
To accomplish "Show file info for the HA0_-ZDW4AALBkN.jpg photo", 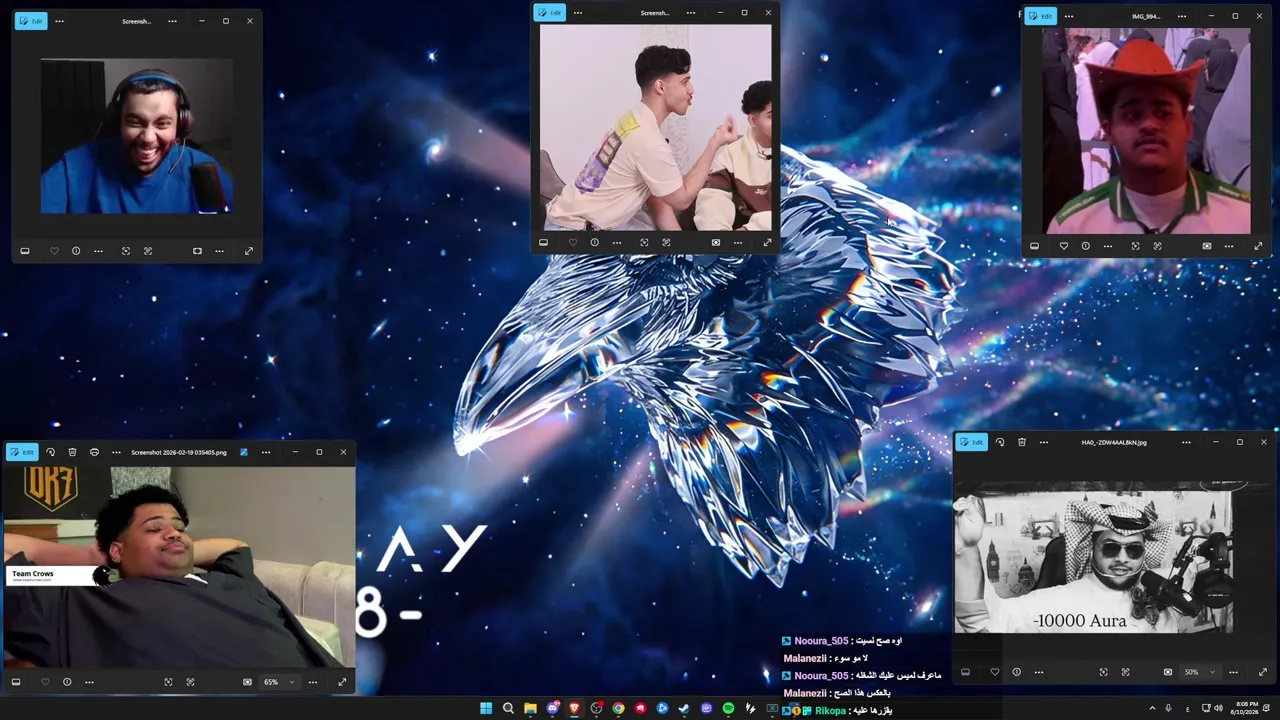I will coord(1017,672).
